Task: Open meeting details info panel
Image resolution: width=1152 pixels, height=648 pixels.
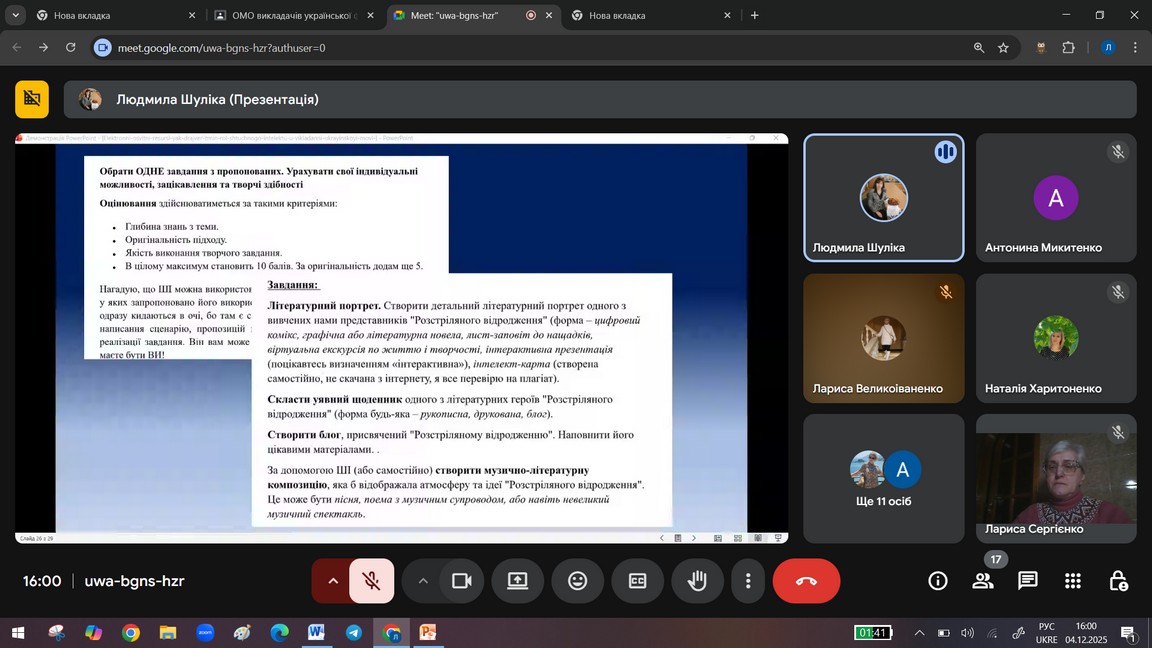Action: (x=937, y=581)
